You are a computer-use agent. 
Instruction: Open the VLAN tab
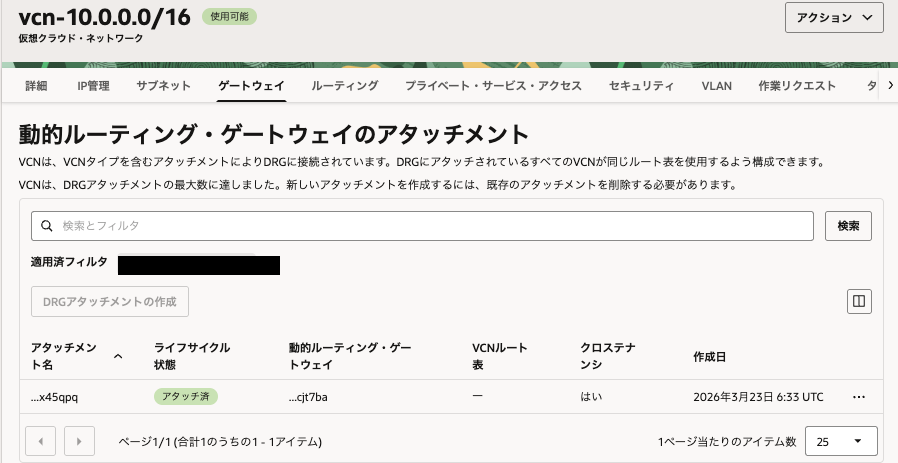(x=716, y=86)
